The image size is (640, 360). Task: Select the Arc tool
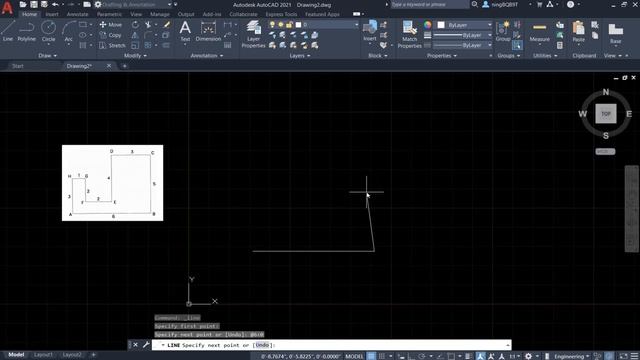point(69,31)
